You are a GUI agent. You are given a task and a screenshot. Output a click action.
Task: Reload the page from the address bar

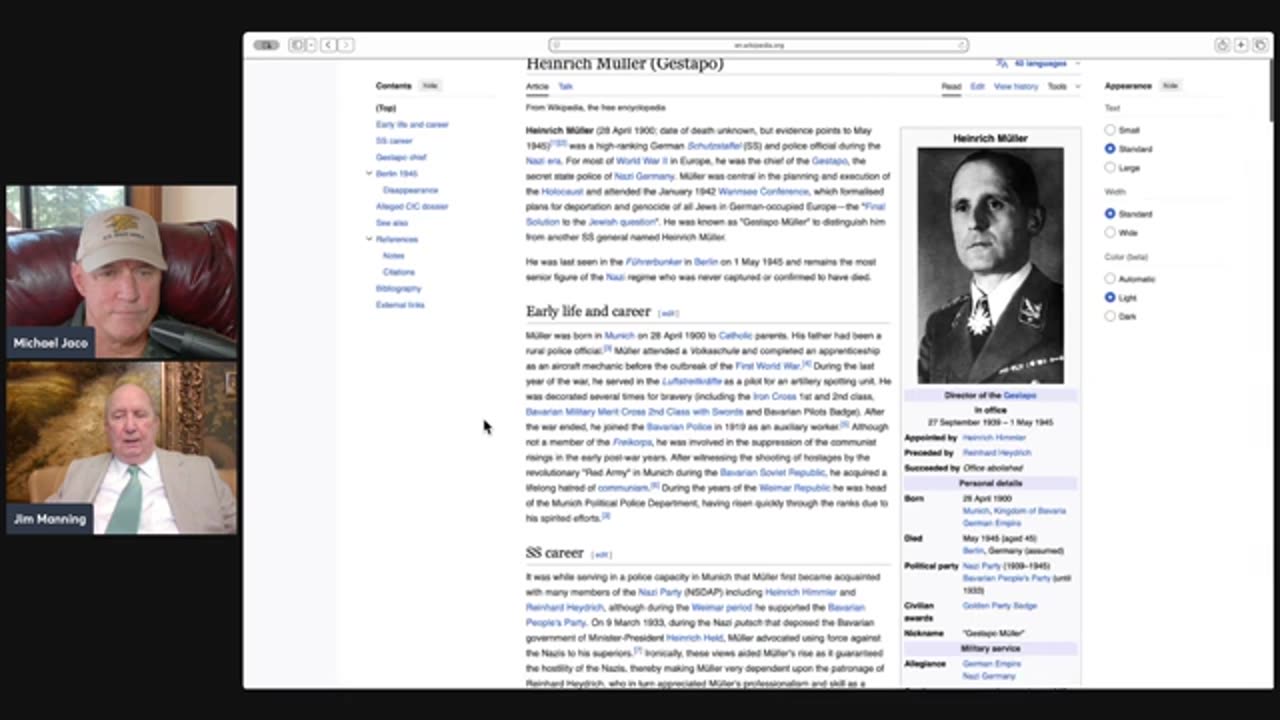962,45
